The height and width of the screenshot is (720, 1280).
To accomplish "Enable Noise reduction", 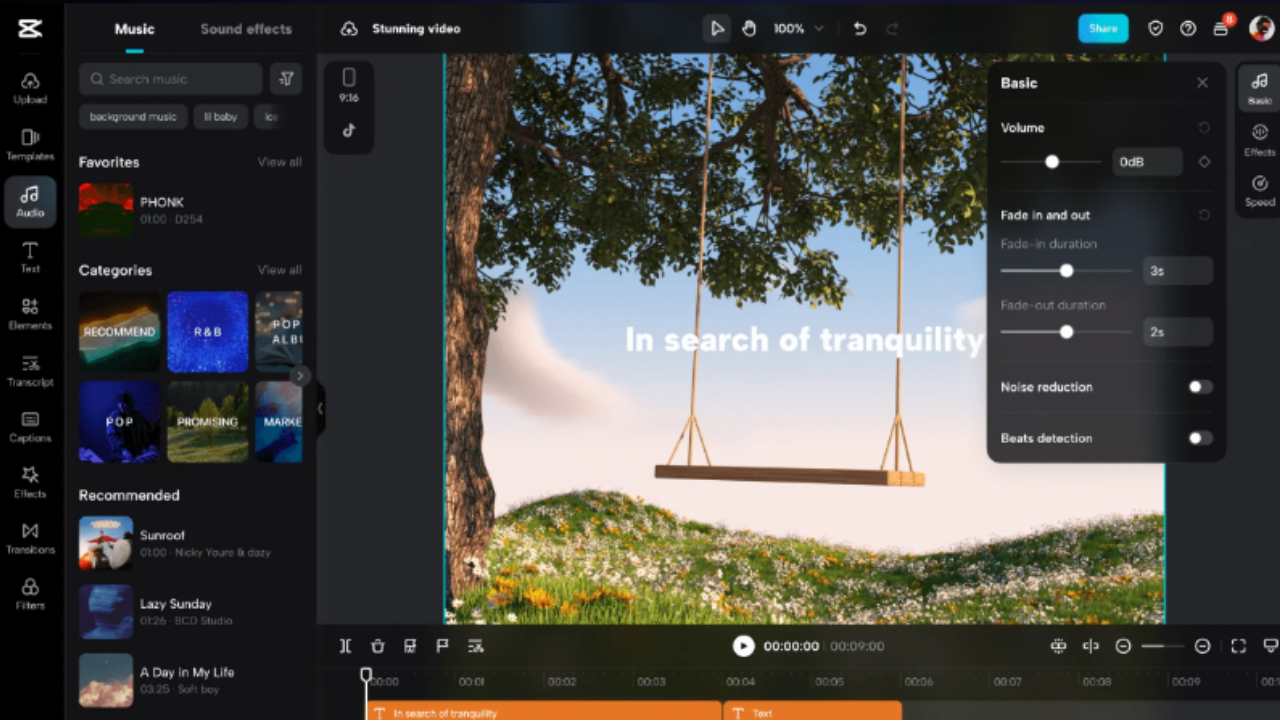I will tap(1200, 387).
